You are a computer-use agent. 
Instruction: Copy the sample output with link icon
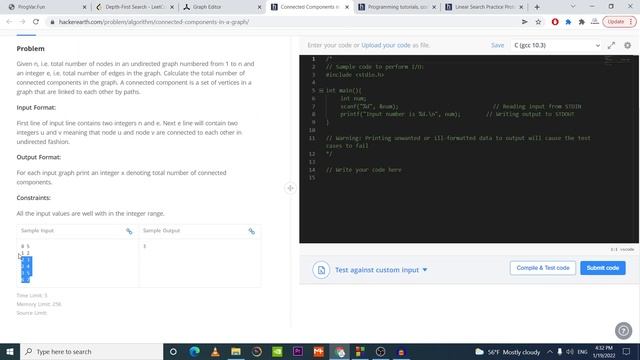[251, 231]
